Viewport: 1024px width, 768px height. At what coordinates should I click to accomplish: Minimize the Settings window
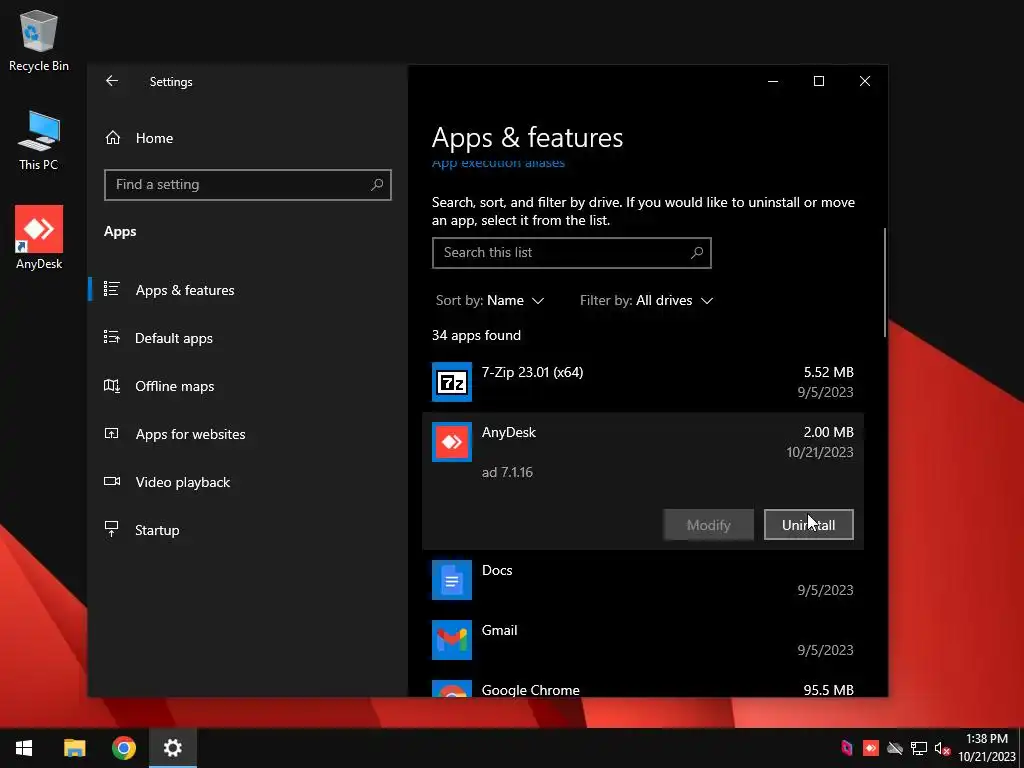coord(773,81)
